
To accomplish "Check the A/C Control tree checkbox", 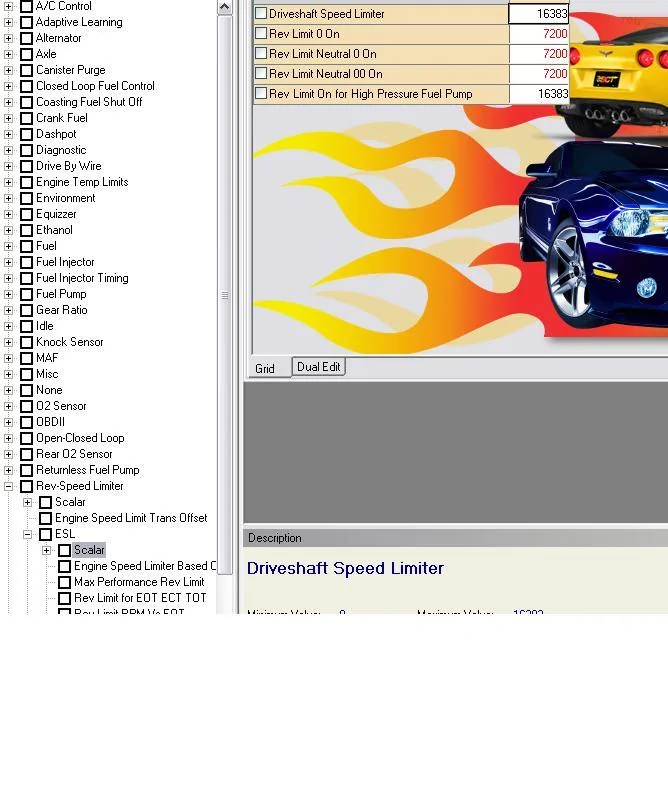I will pyautogui.click(x=27, y=6).
